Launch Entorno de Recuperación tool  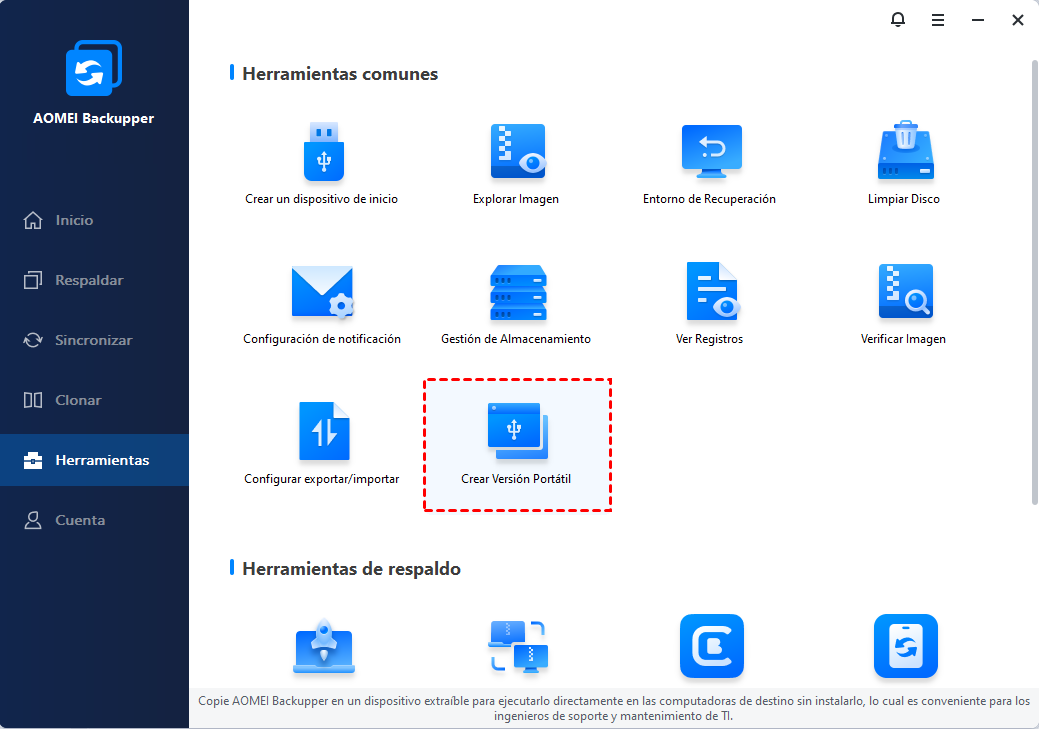[x=710, y=163]
